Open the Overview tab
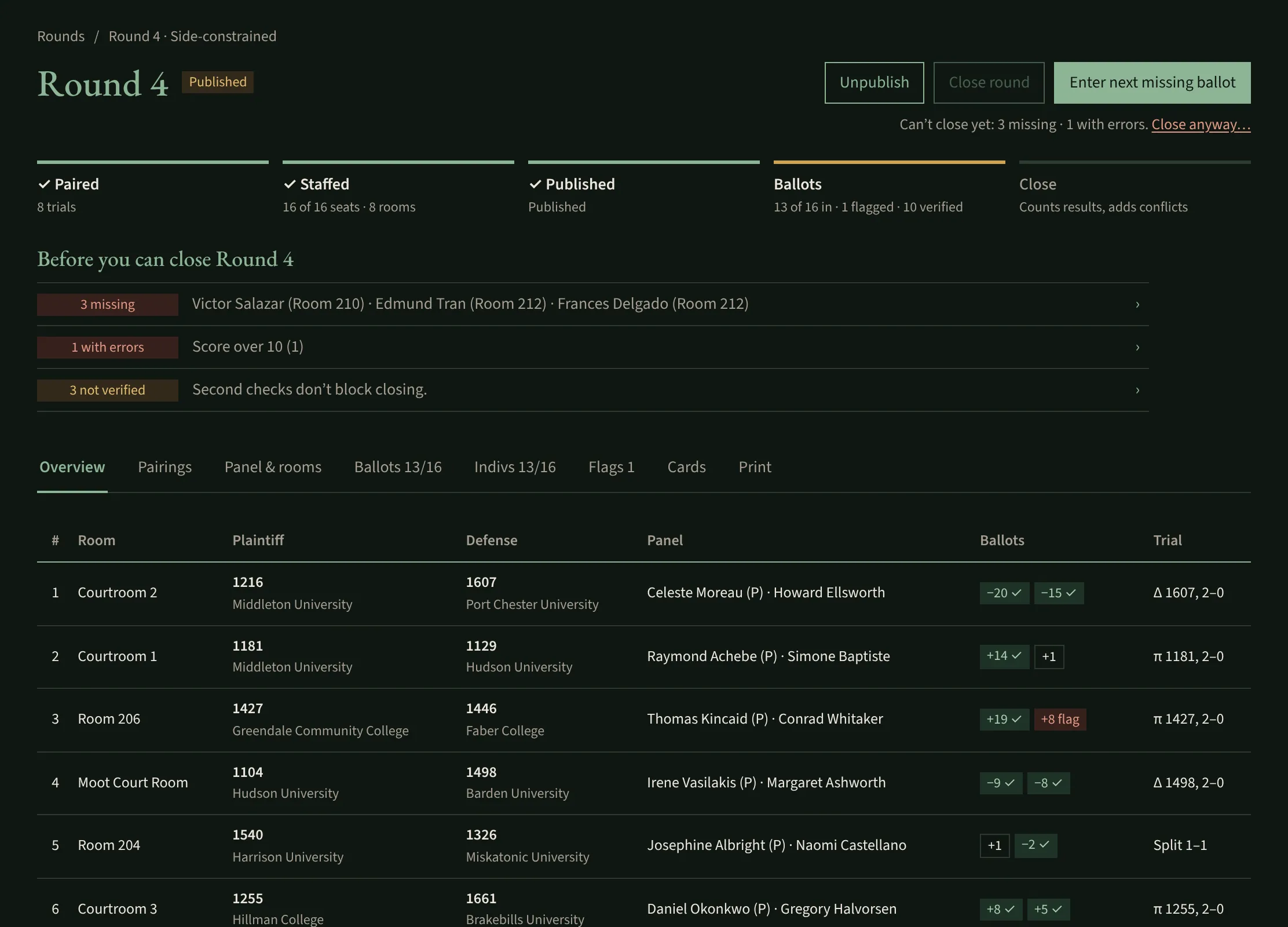Viewport: 1288px width, 927px height. click(72, 467)
